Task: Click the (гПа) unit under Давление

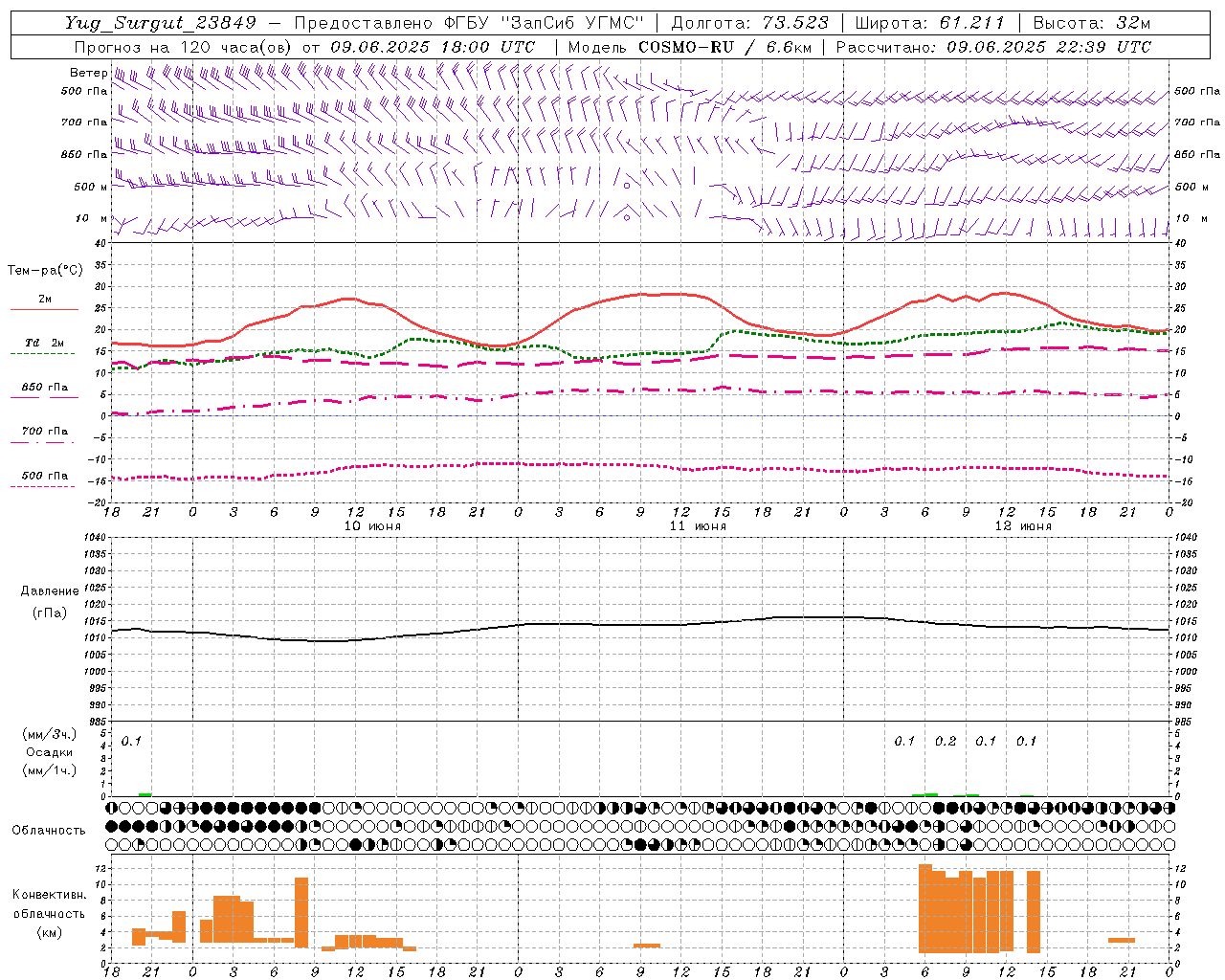Action: tap(50, 613)
